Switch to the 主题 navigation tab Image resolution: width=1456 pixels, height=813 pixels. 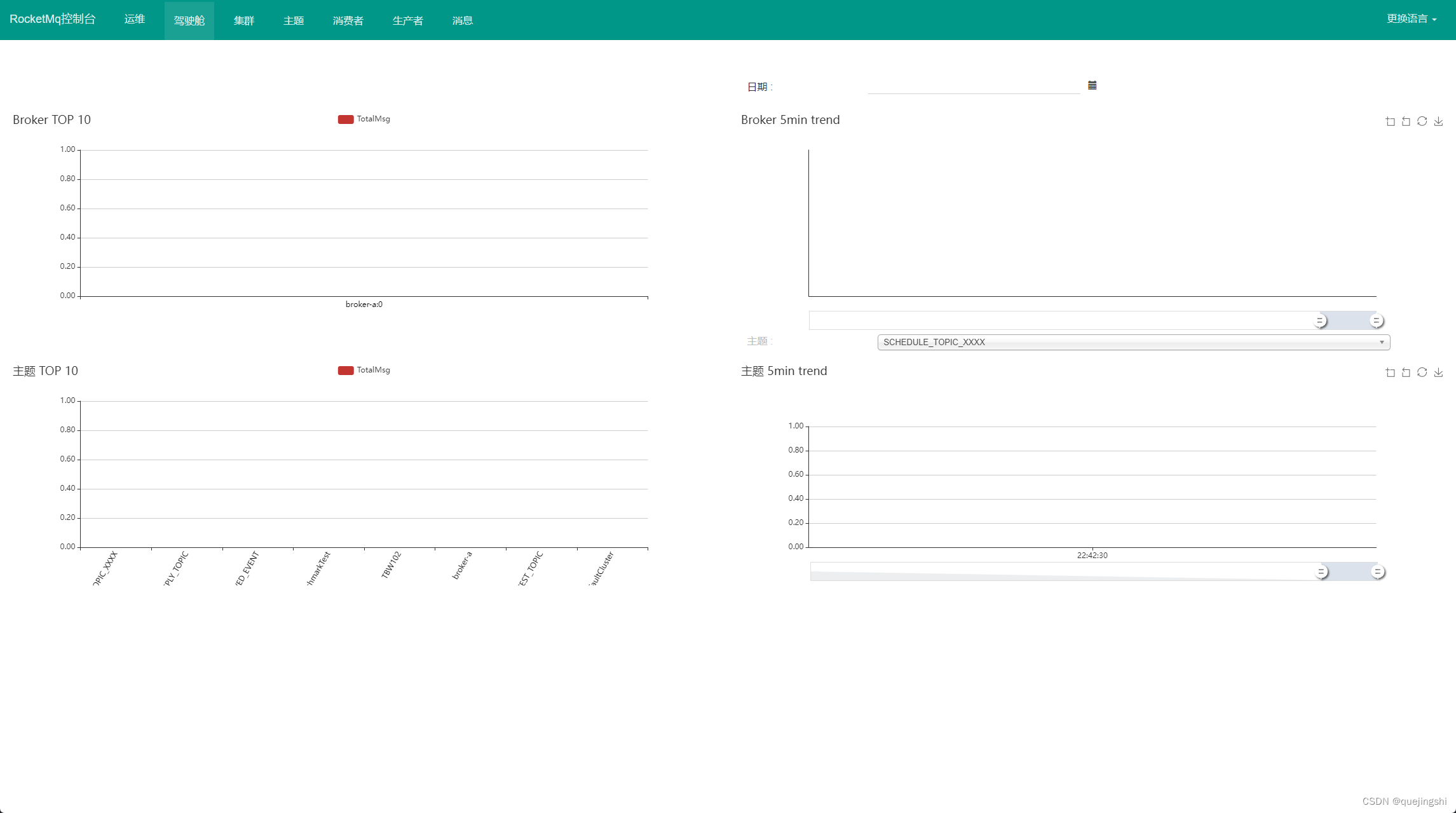click(294, 20)
